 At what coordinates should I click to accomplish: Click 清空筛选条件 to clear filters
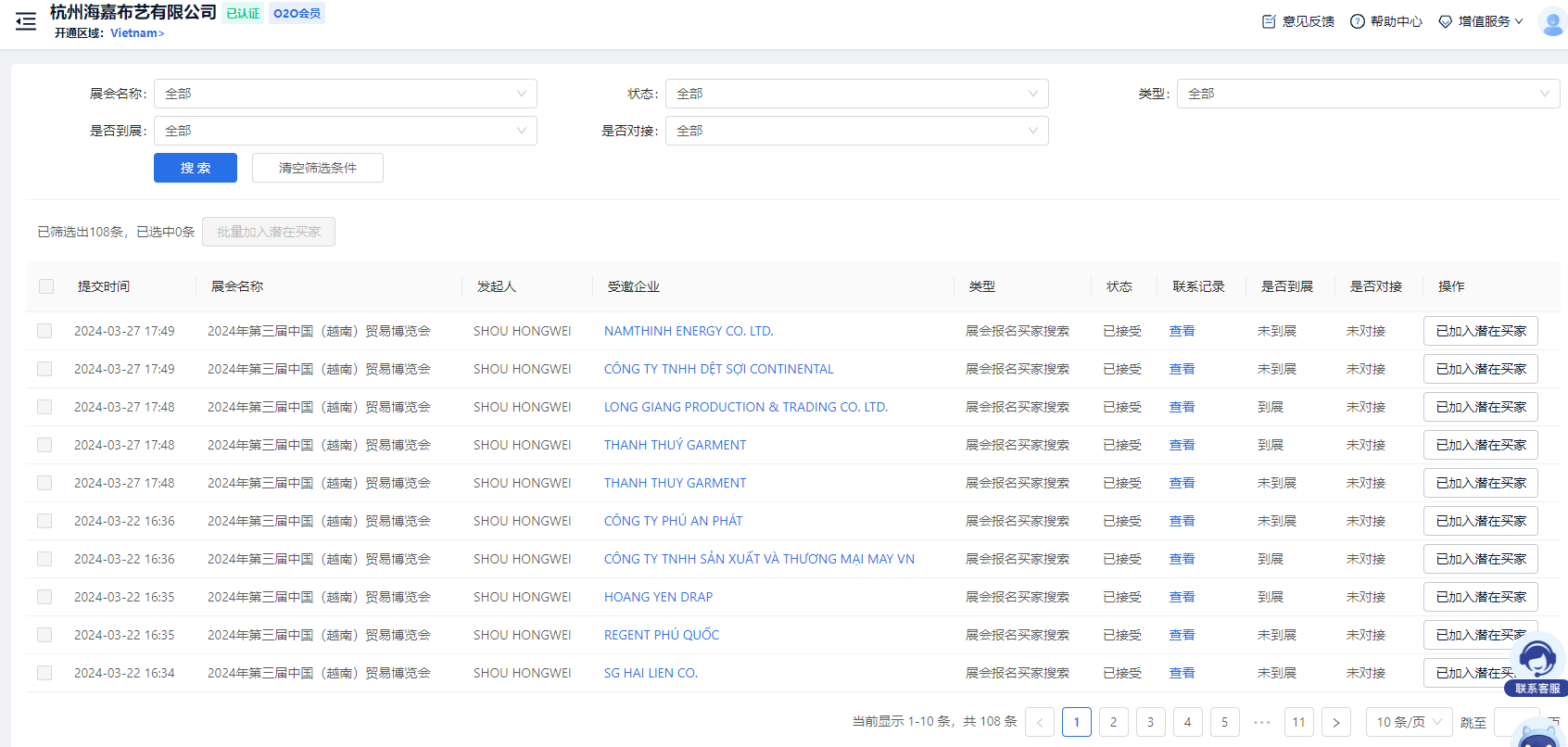coord(317,168)
